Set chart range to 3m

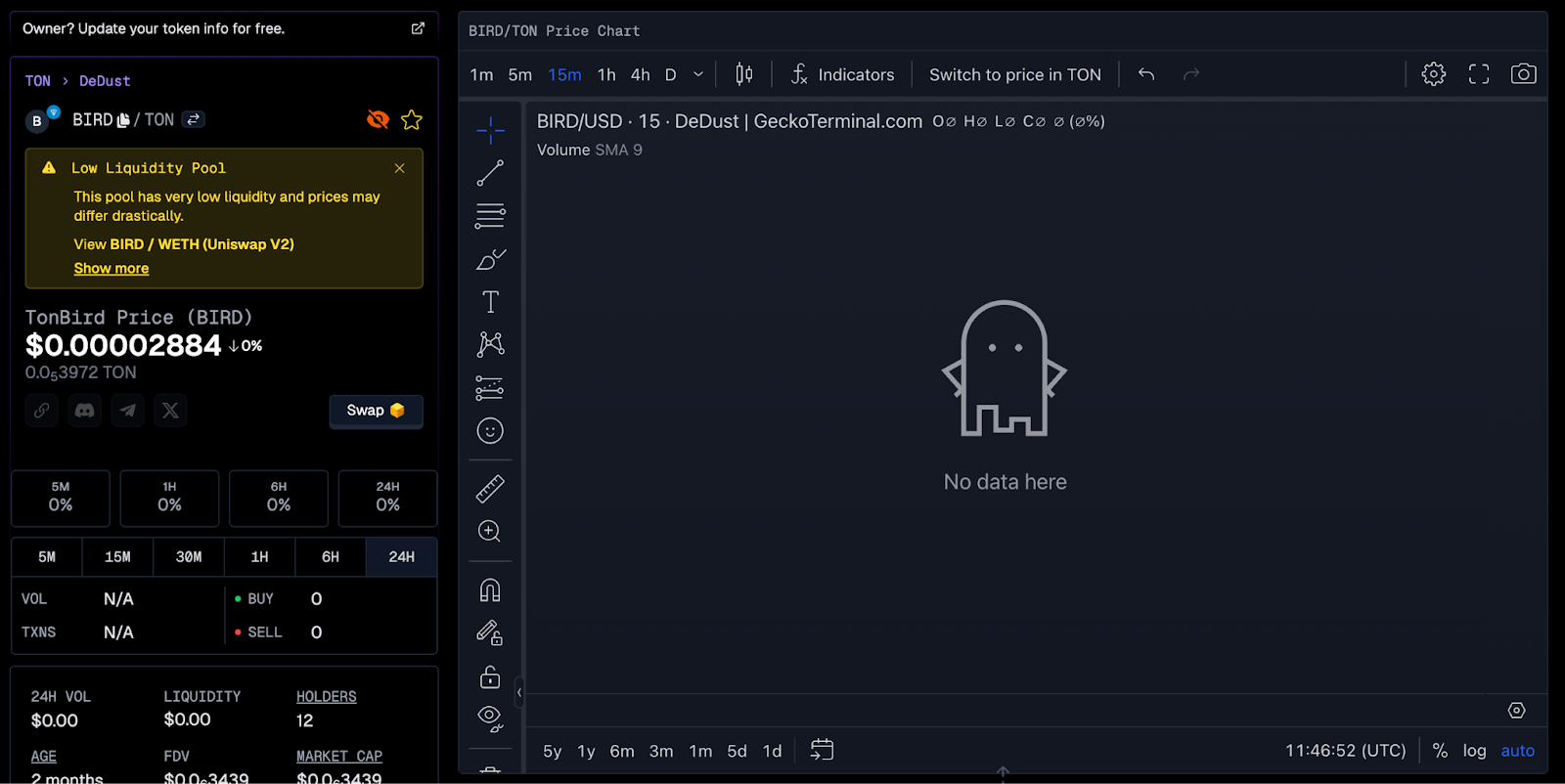point(661,751)
